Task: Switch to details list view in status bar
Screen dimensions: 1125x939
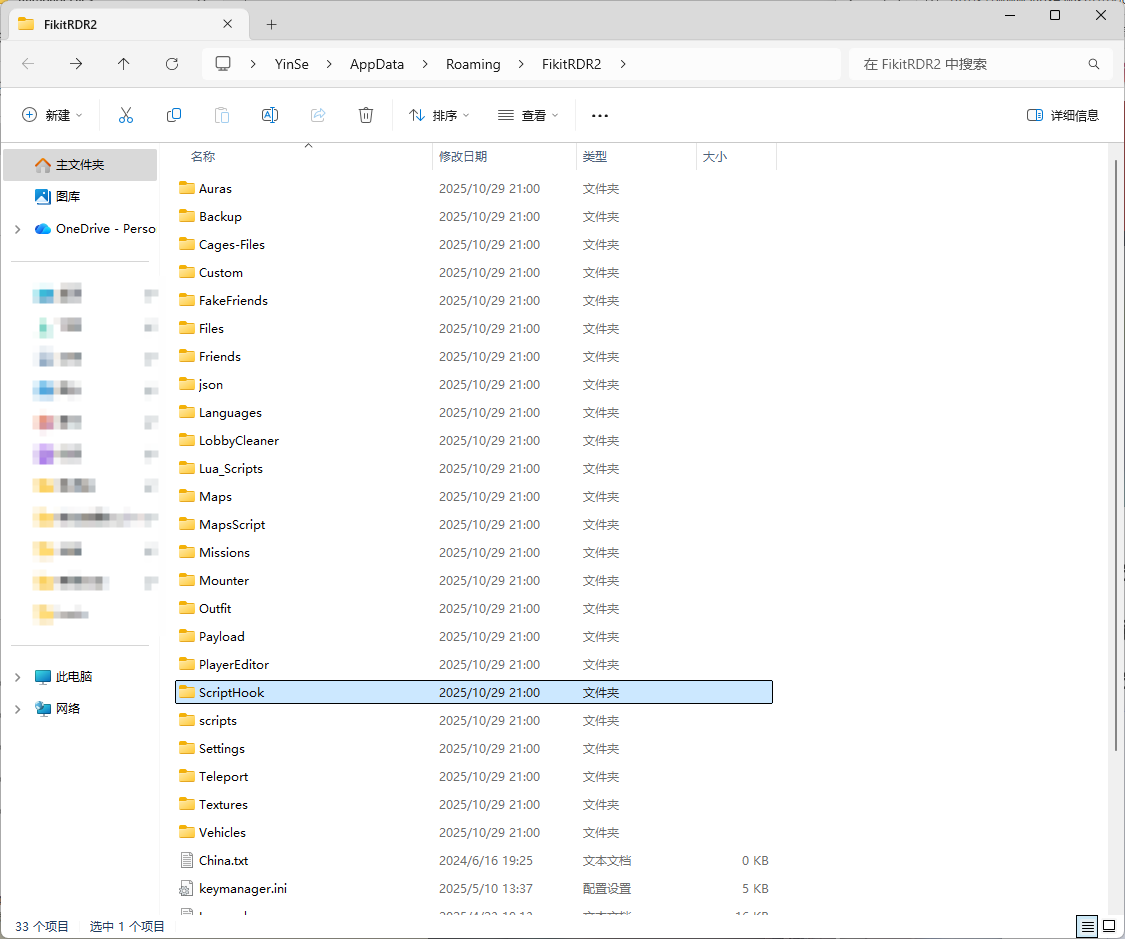Action: (1087, 926)
